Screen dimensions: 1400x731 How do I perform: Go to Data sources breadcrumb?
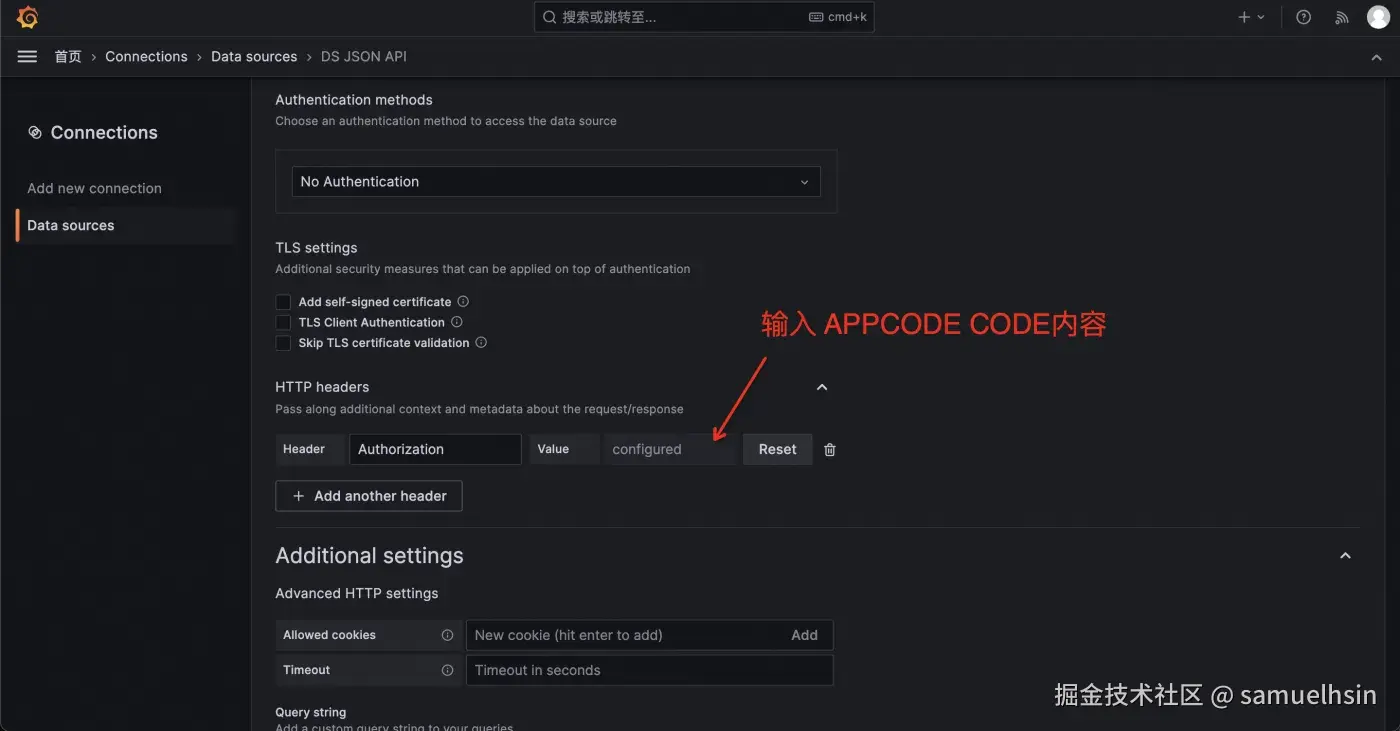pos(254,57)
